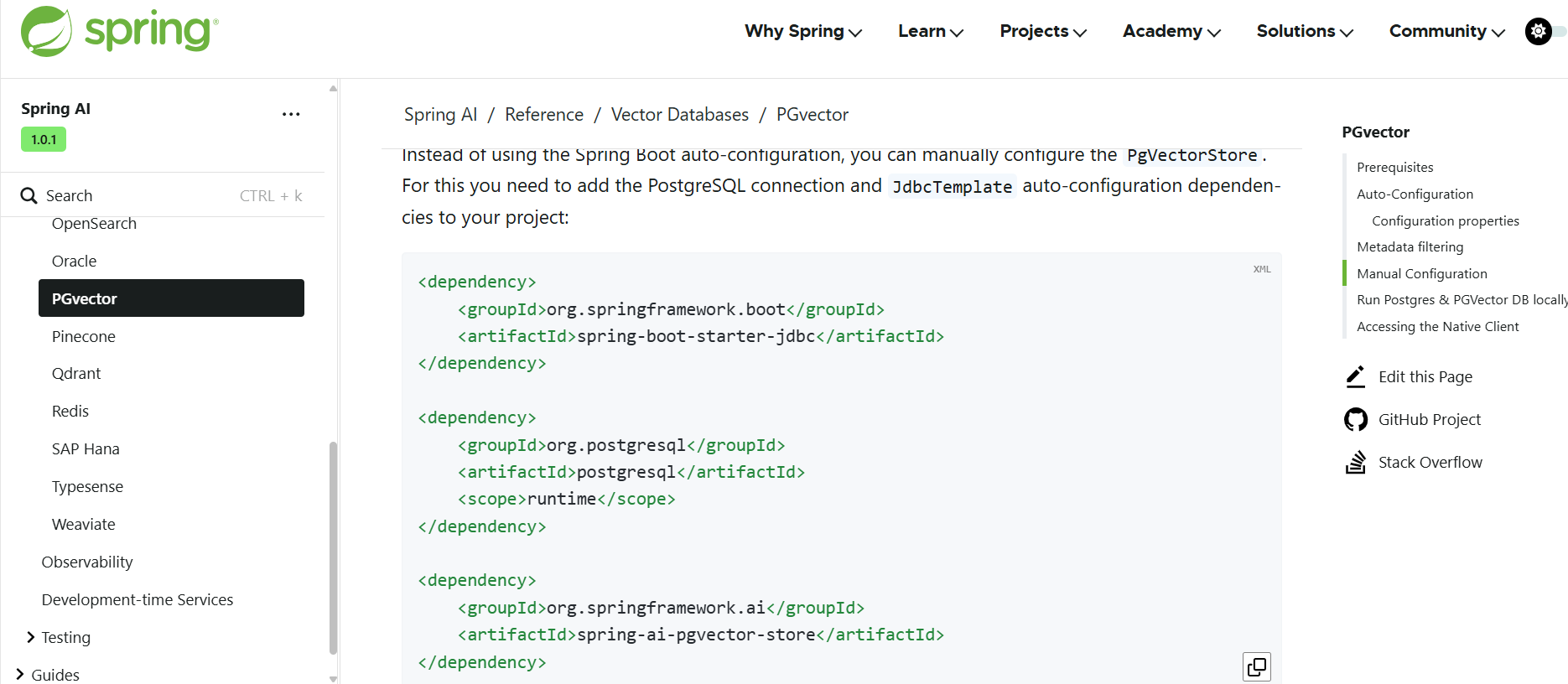Image resolution: width=1568 pixels, height=684 pixels.
Task: Copy the XML dependency code block
Action: click(x=1256, y=666)
